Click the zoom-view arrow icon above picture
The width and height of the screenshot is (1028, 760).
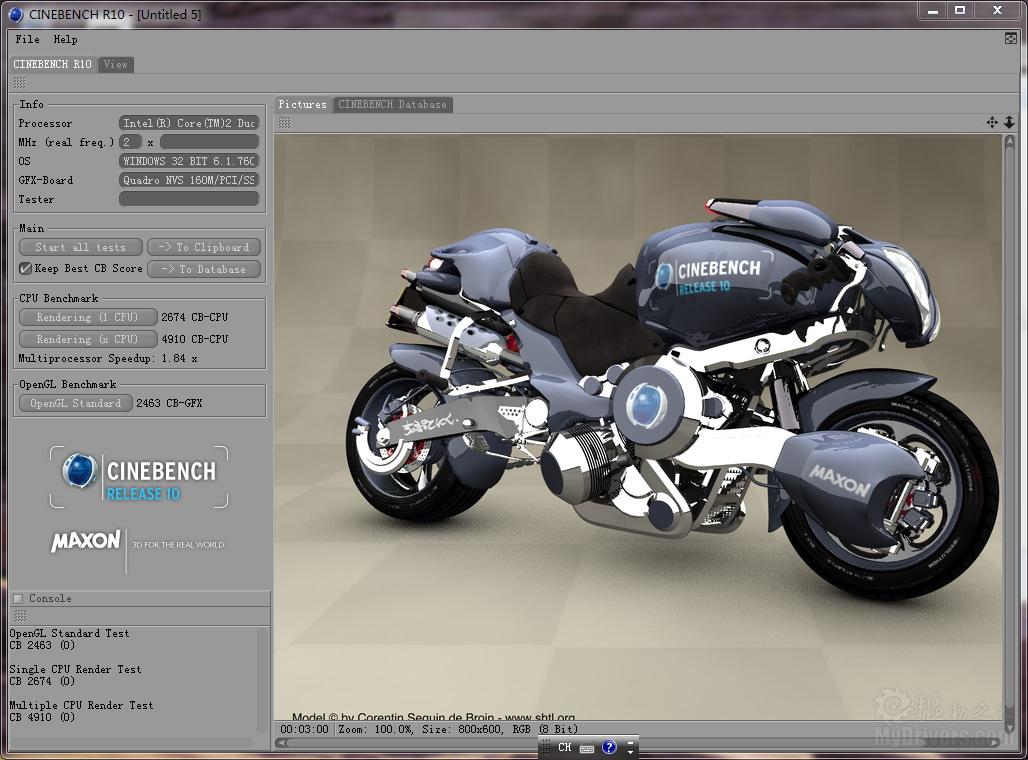point(1009,122)
